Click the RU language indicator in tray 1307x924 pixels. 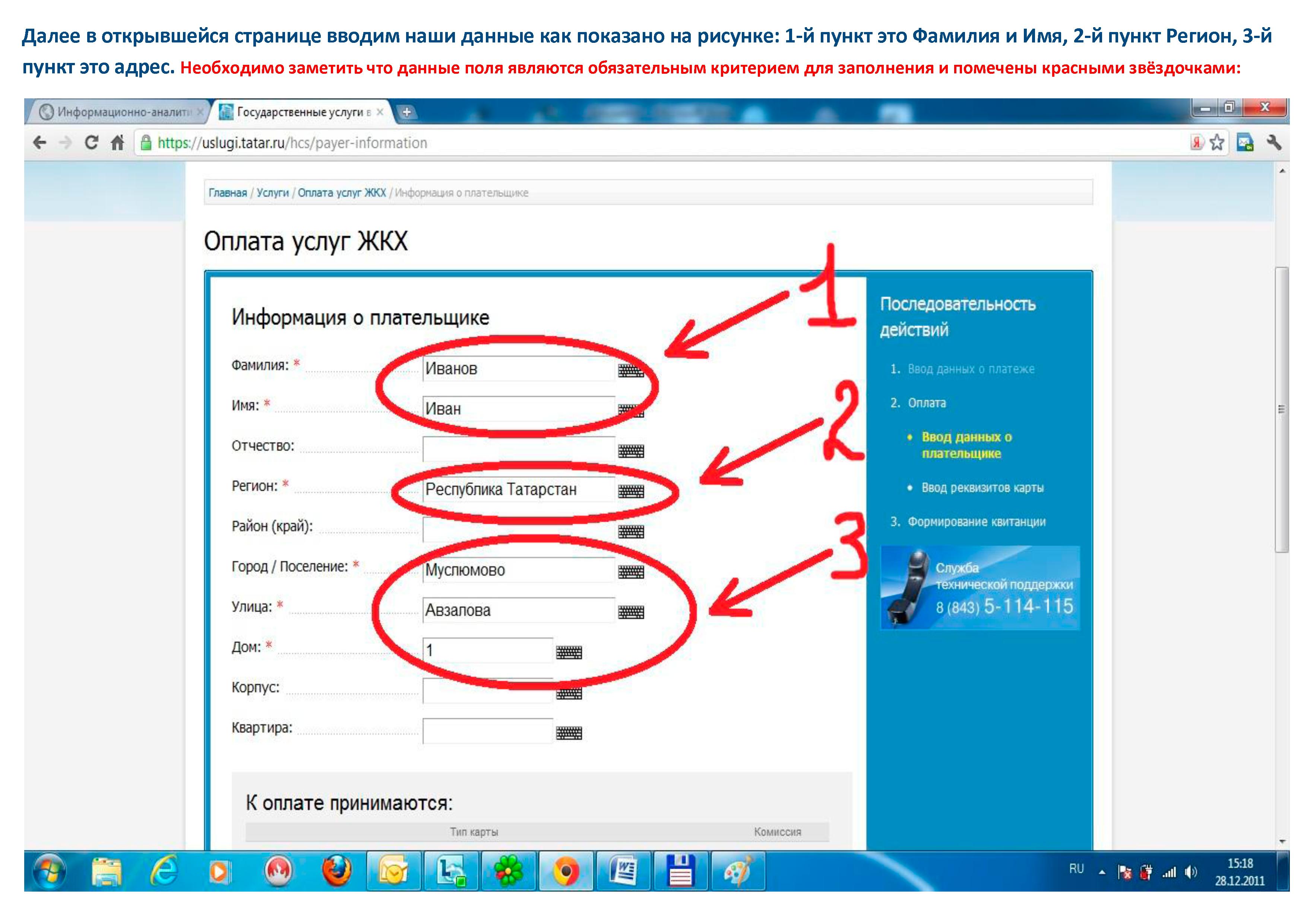pyautogui.click(x=1076, y=869)
